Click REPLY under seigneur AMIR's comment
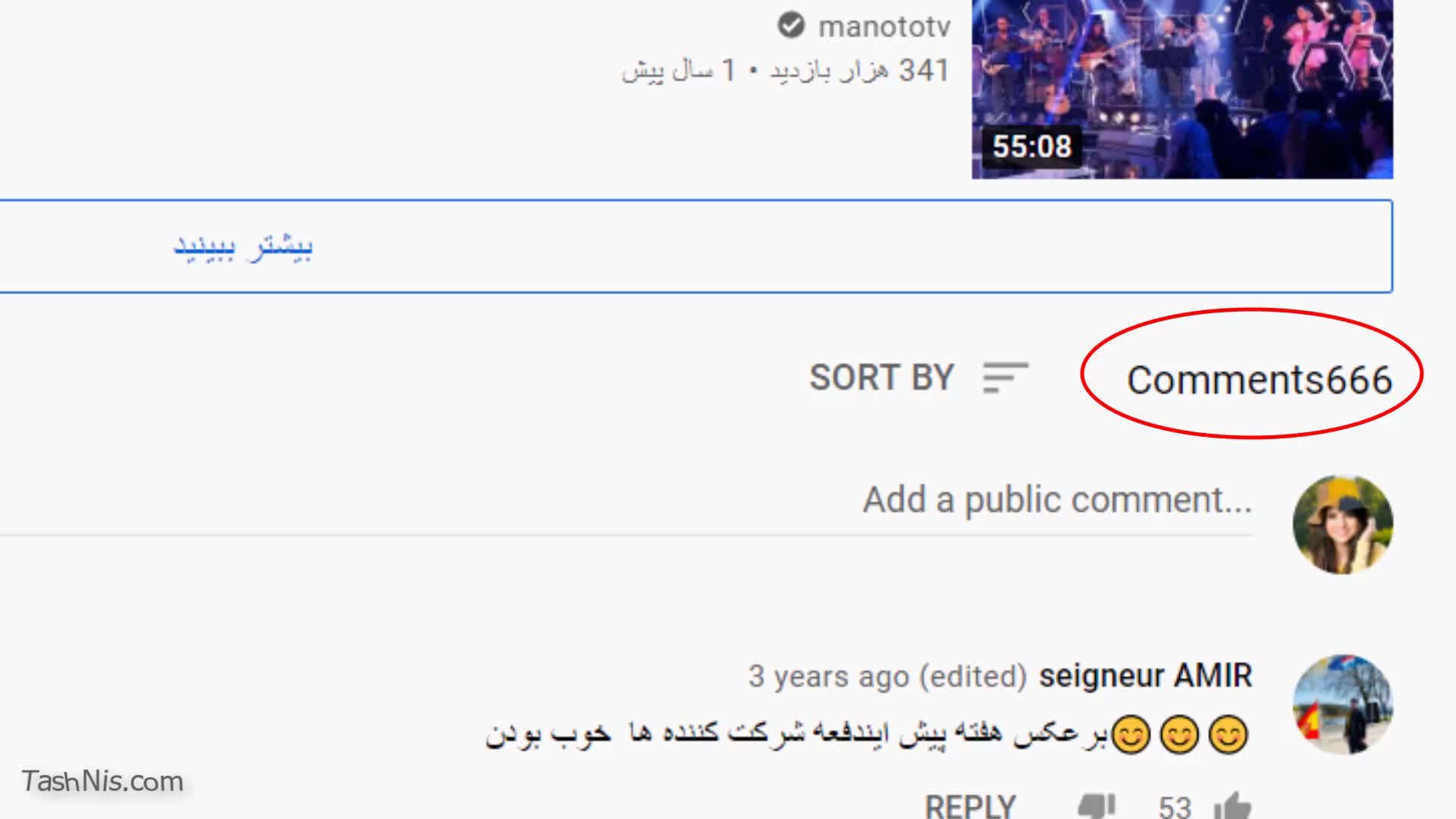Image resolution: width=1456 pixels, height=819 pixels. point(970,805)
